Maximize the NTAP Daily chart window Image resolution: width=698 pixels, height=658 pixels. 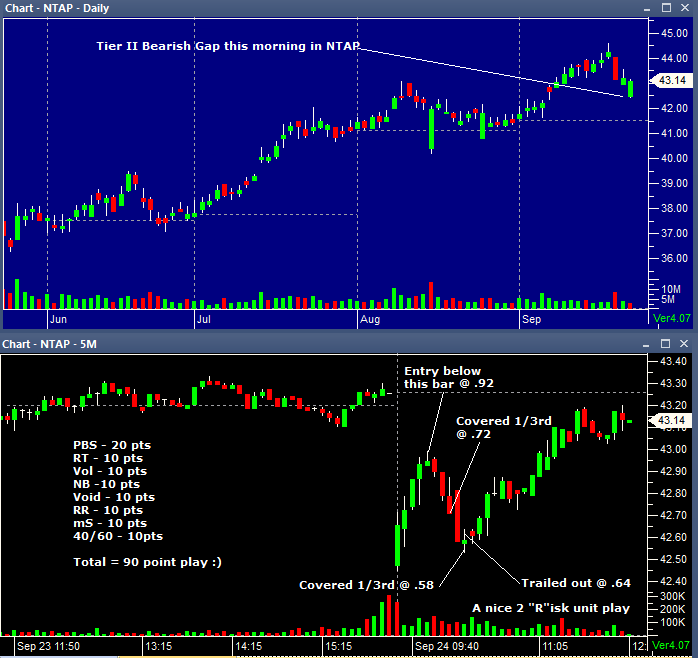(x=666, y=8)
